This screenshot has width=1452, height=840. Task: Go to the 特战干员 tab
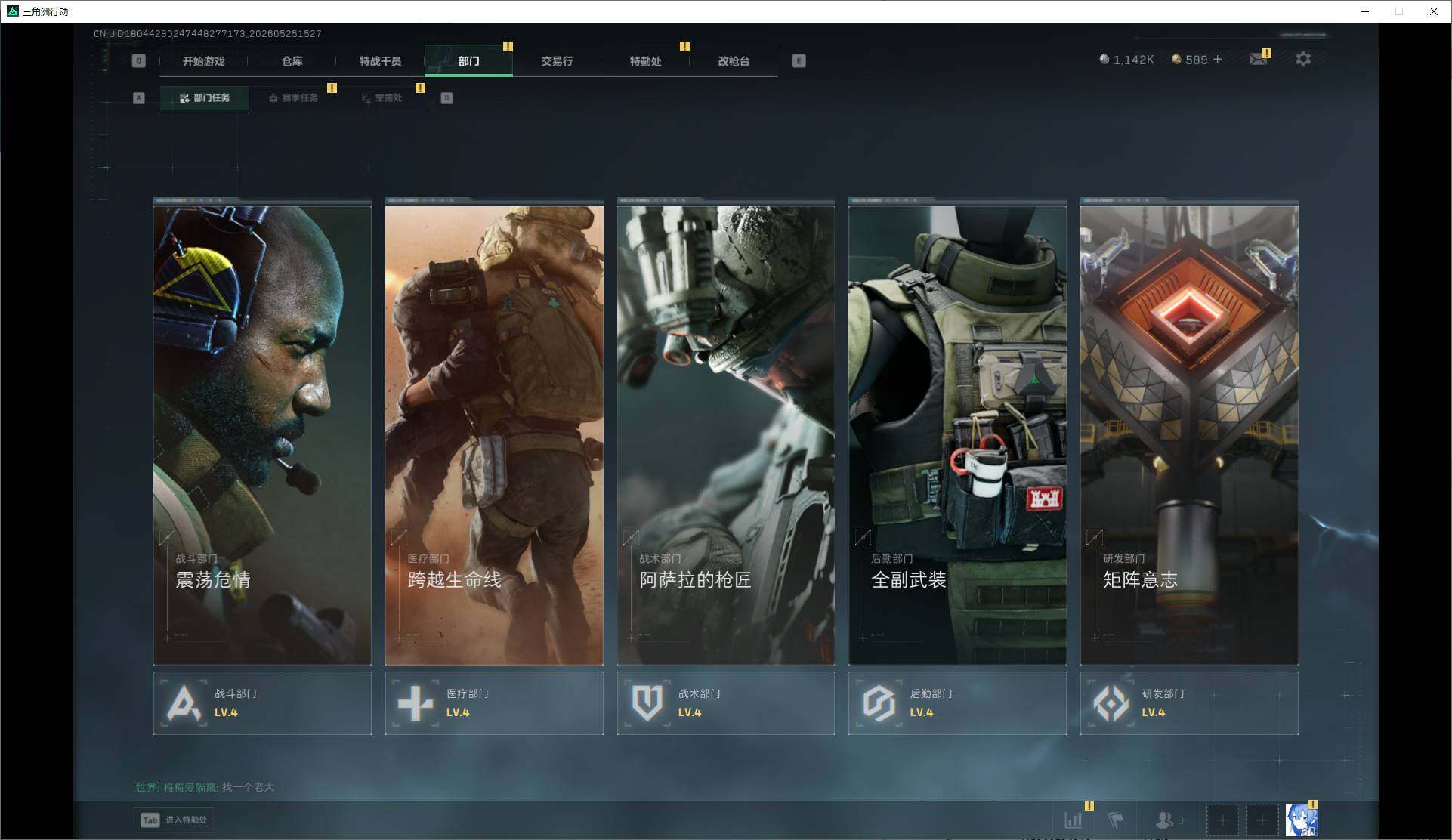(380, 61)
